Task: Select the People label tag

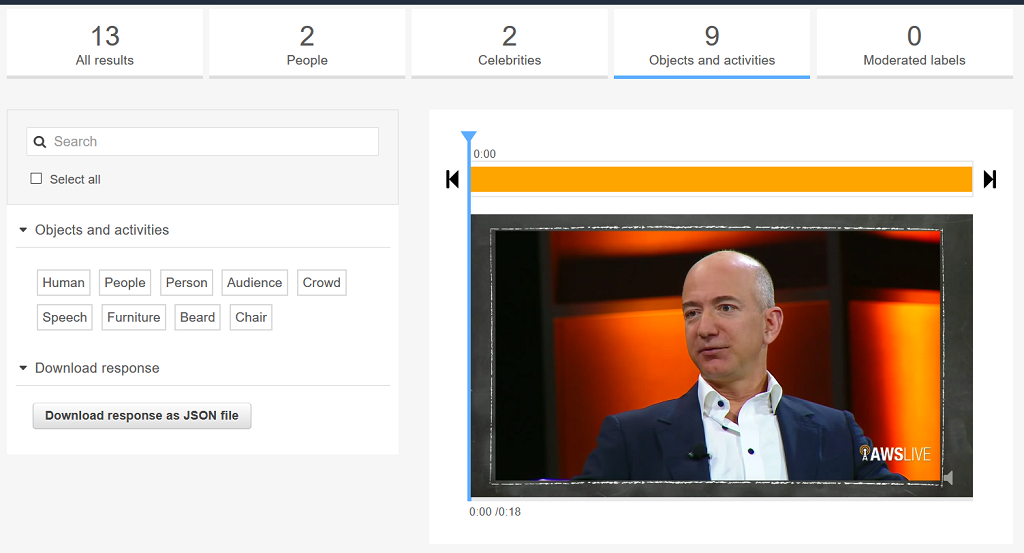Action: coord(125,283)
